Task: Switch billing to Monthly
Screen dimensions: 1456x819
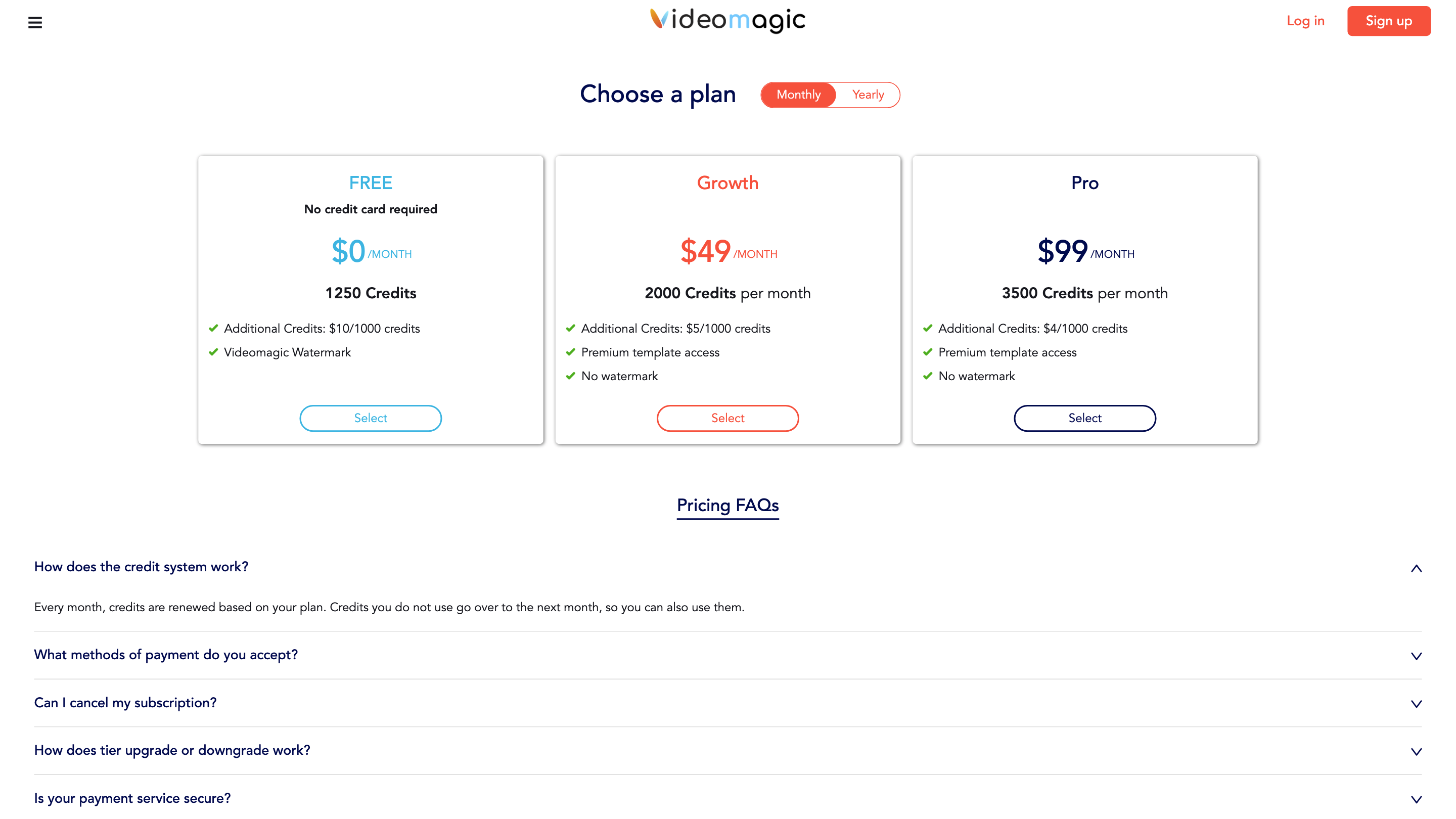Action: click(x=798, y=95)
